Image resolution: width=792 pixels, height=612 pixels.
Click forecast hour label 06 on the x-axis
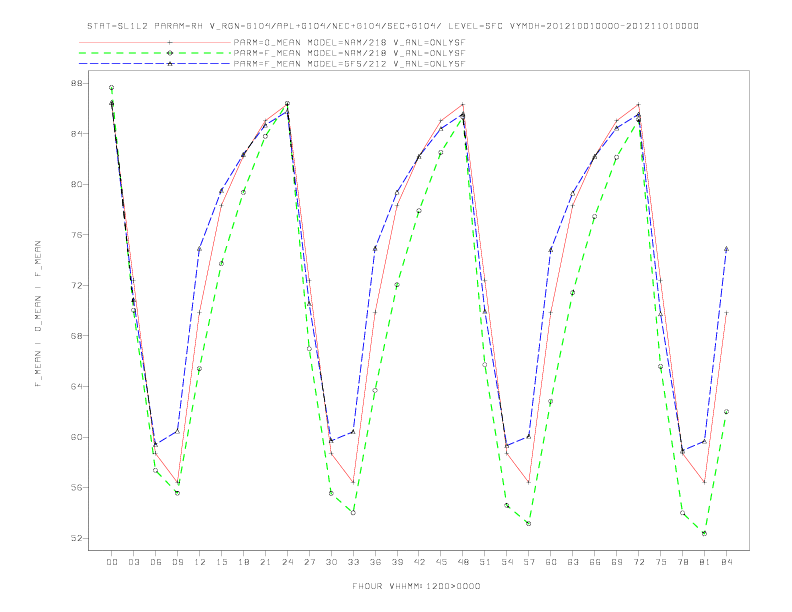tap(156, 562)
